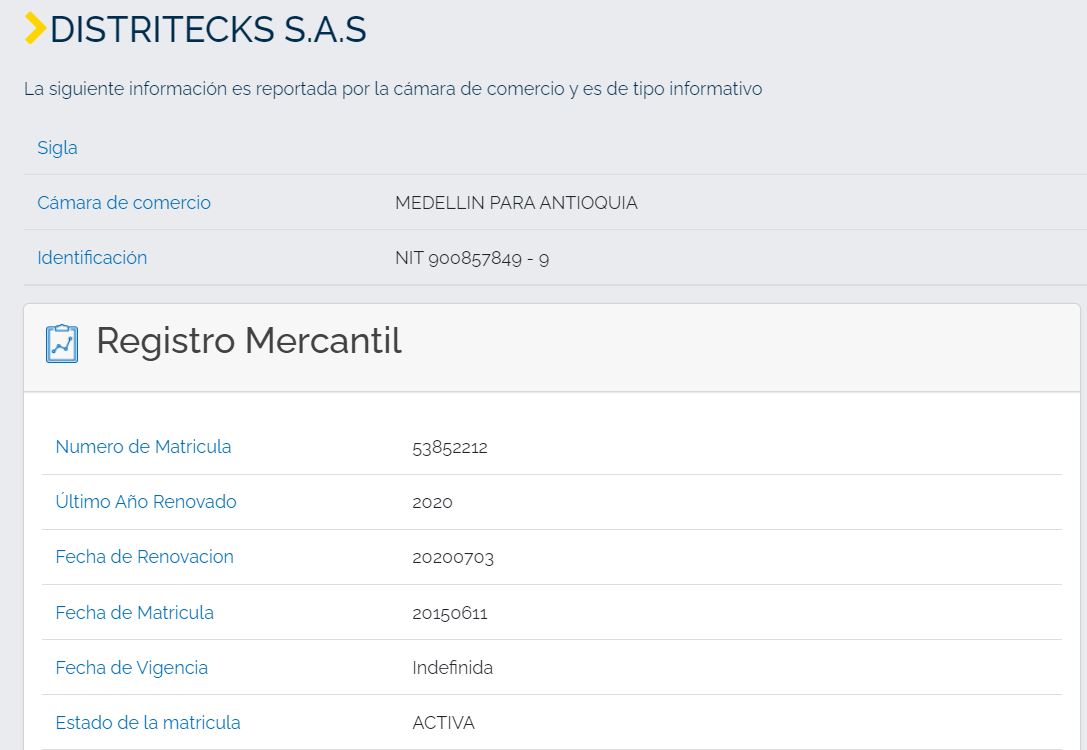Click the Identificación label

(x=92, y=258)
